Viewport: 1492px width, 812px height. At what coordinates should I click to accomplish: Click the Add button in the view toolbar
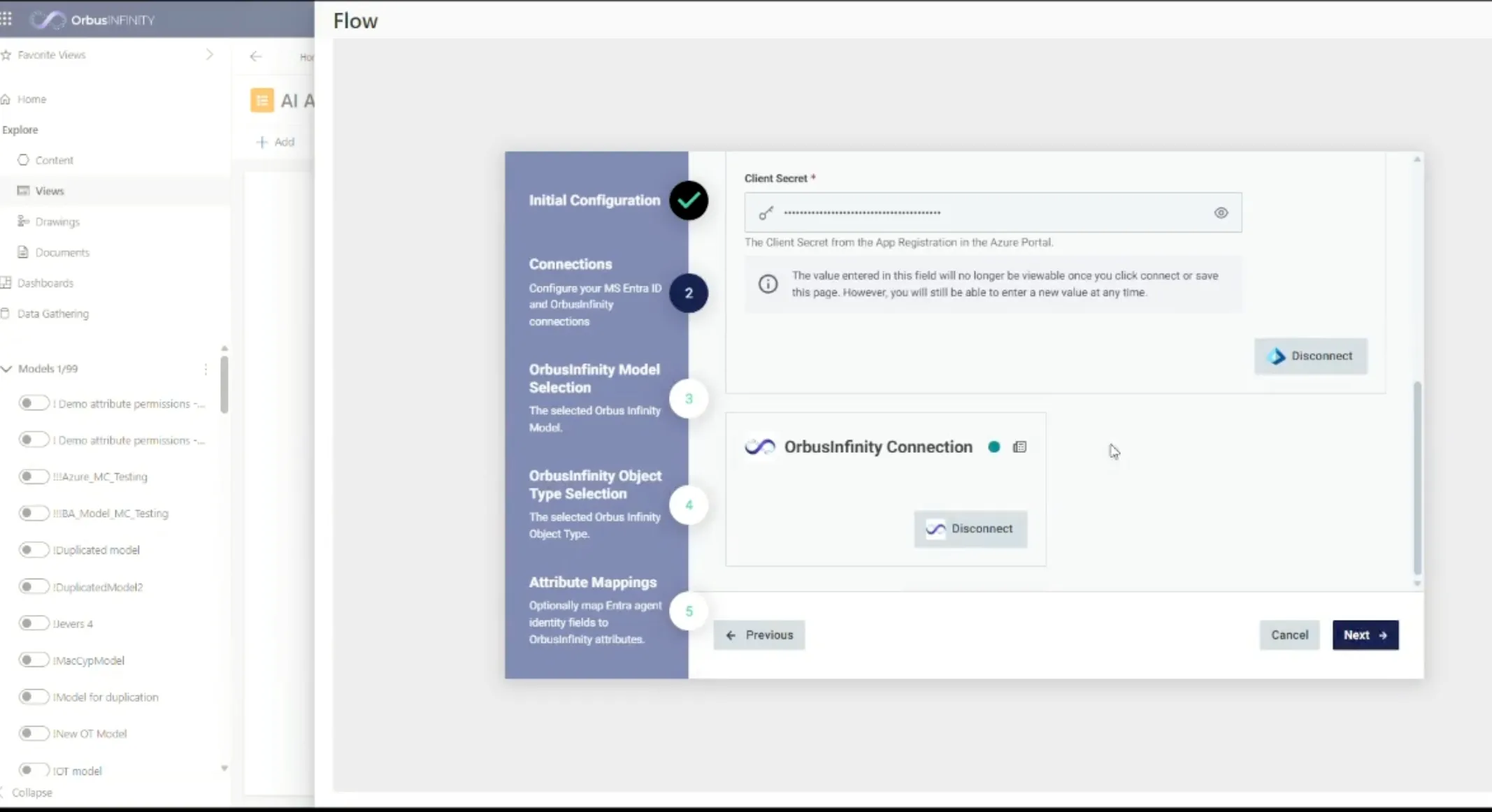[276, 142]
